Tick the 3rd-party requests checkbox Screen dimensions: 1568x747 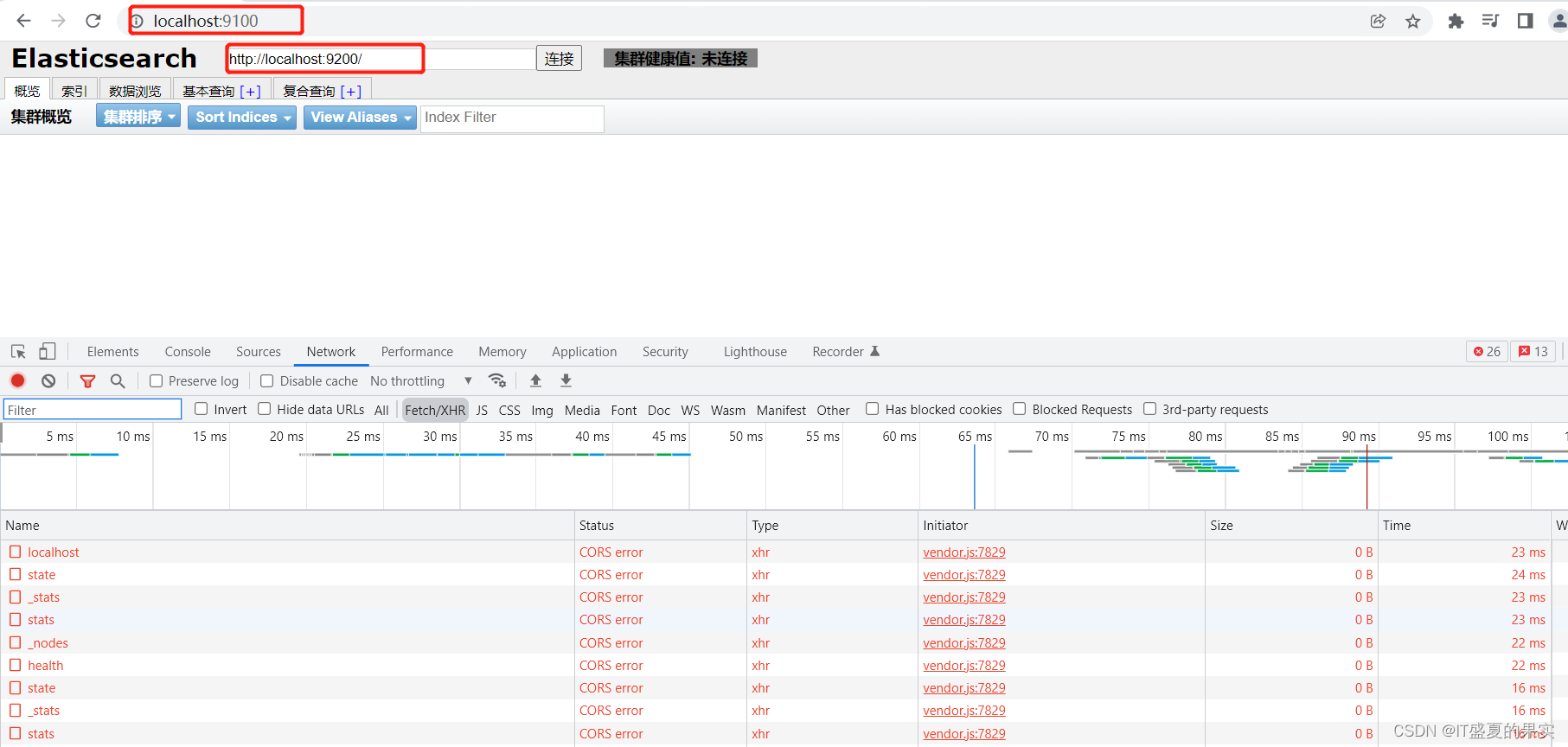1150,409
